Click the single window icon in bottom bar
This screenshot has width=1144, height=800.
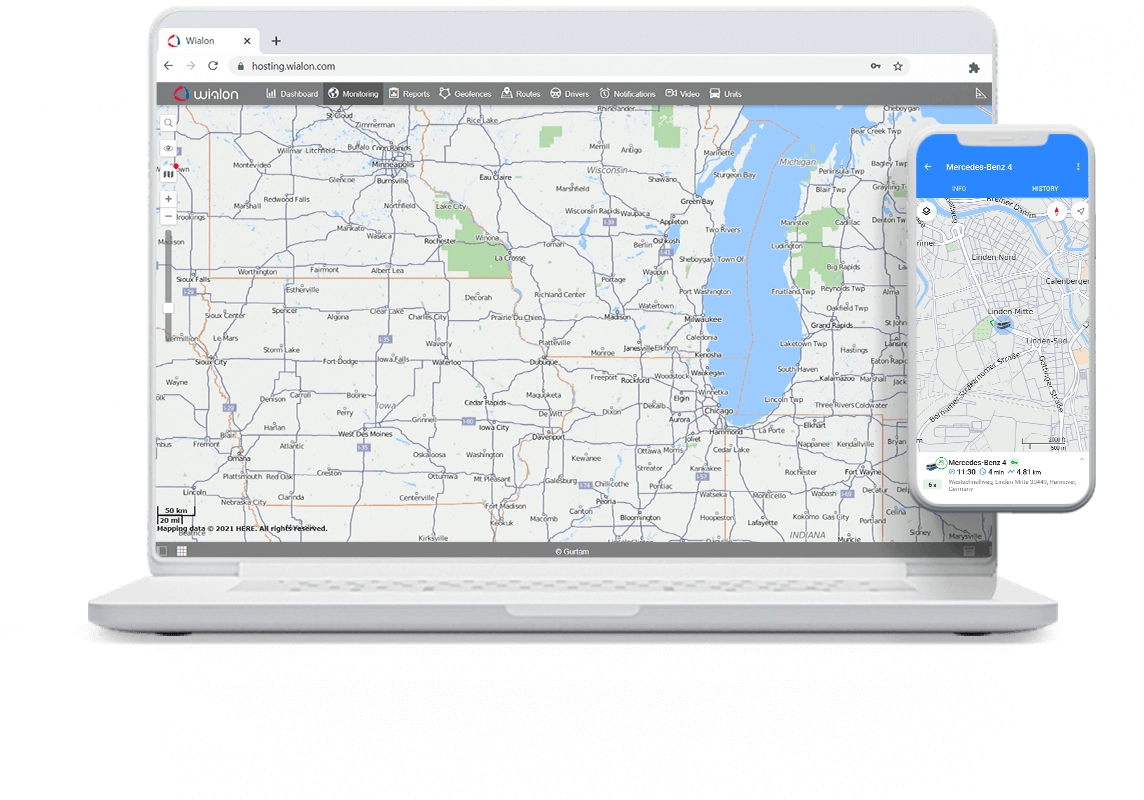coord(163,551)
